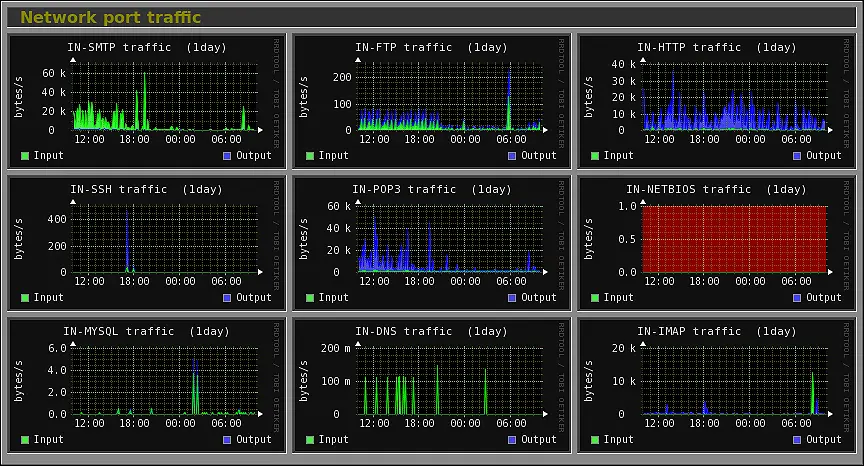This screenshot has width=864, height=466.
Task: Click 'Input' legend label under IN-HTTP graph
Action: (618, 156)
